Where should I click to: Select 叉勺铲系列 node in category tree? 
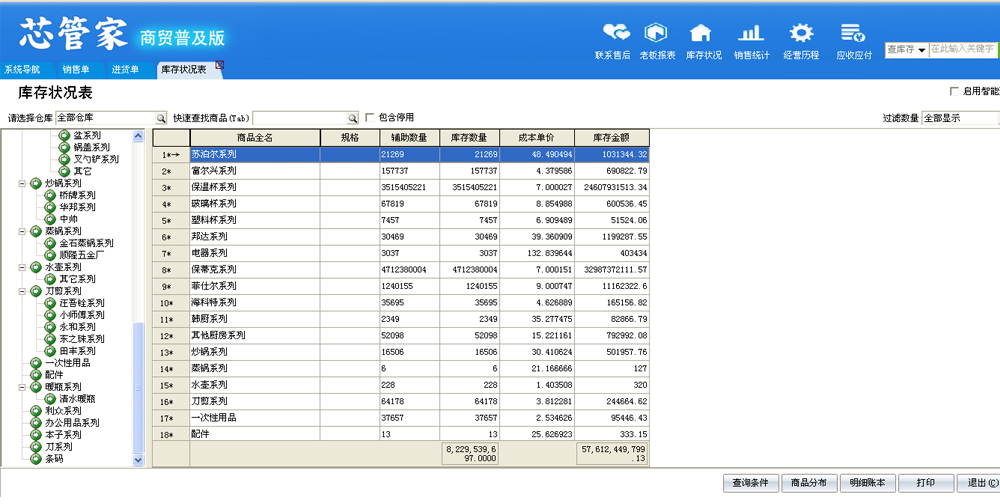point(96,159)
